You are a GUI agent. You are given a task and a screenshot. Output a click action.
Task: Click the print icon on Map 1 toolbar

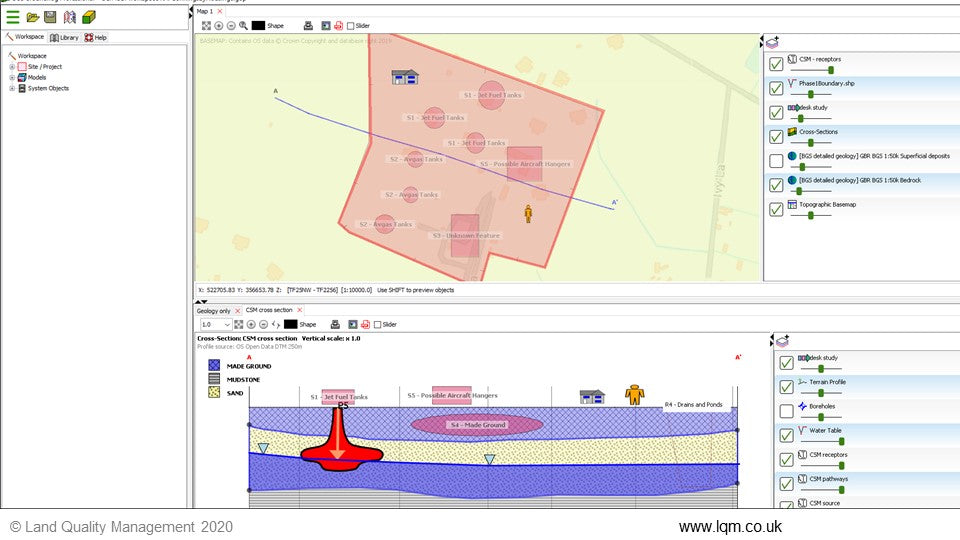[x=308, y=25]
